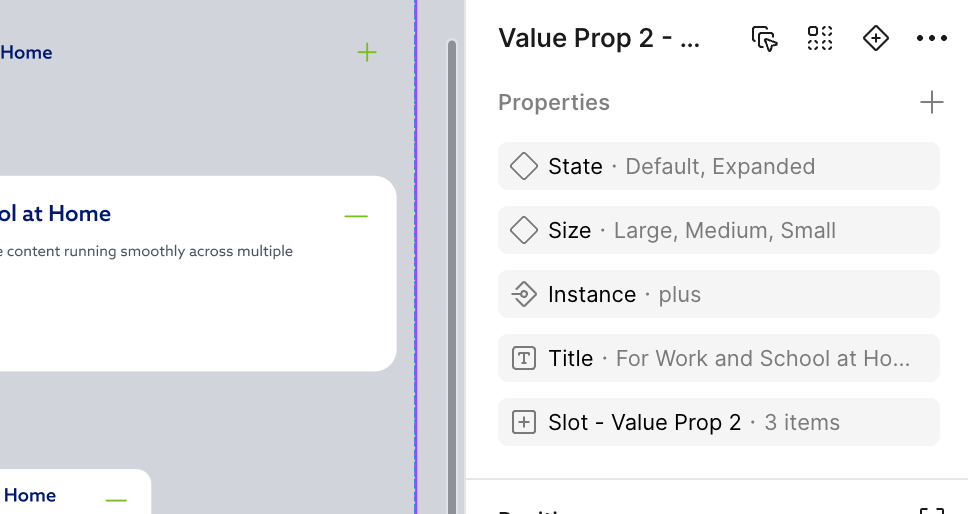This screenshot has width=968, height=514.
Task: Click the State property diamond icon
Action: pos(524,167)
